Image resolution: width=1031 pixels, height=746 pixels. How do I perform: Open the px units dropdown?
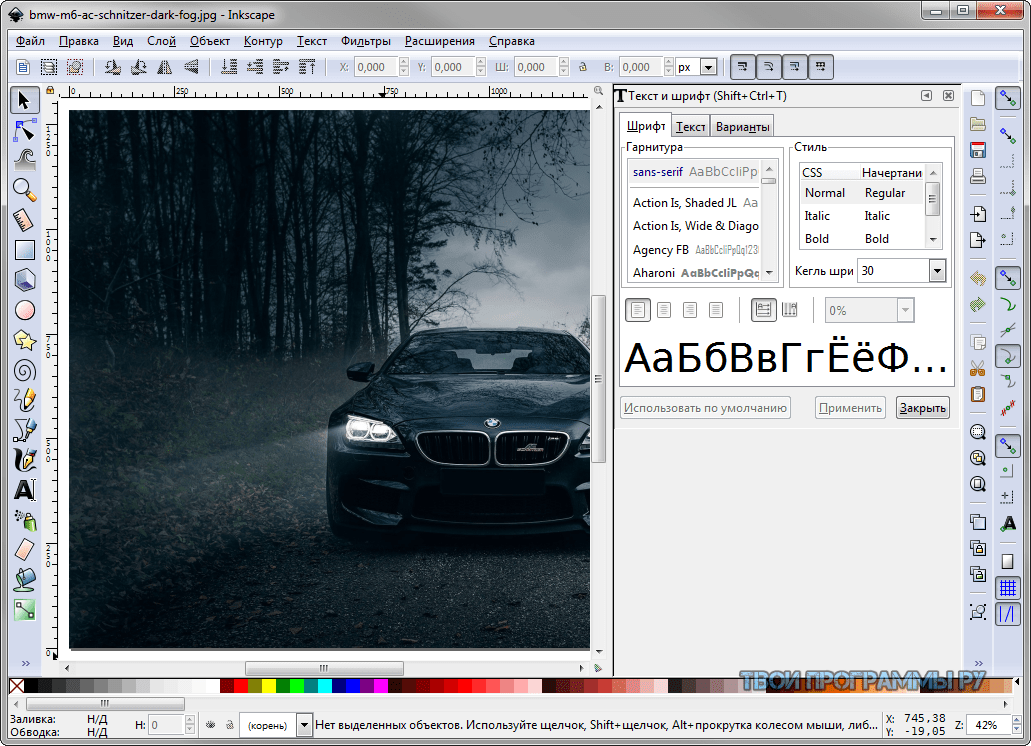(709, 67)
